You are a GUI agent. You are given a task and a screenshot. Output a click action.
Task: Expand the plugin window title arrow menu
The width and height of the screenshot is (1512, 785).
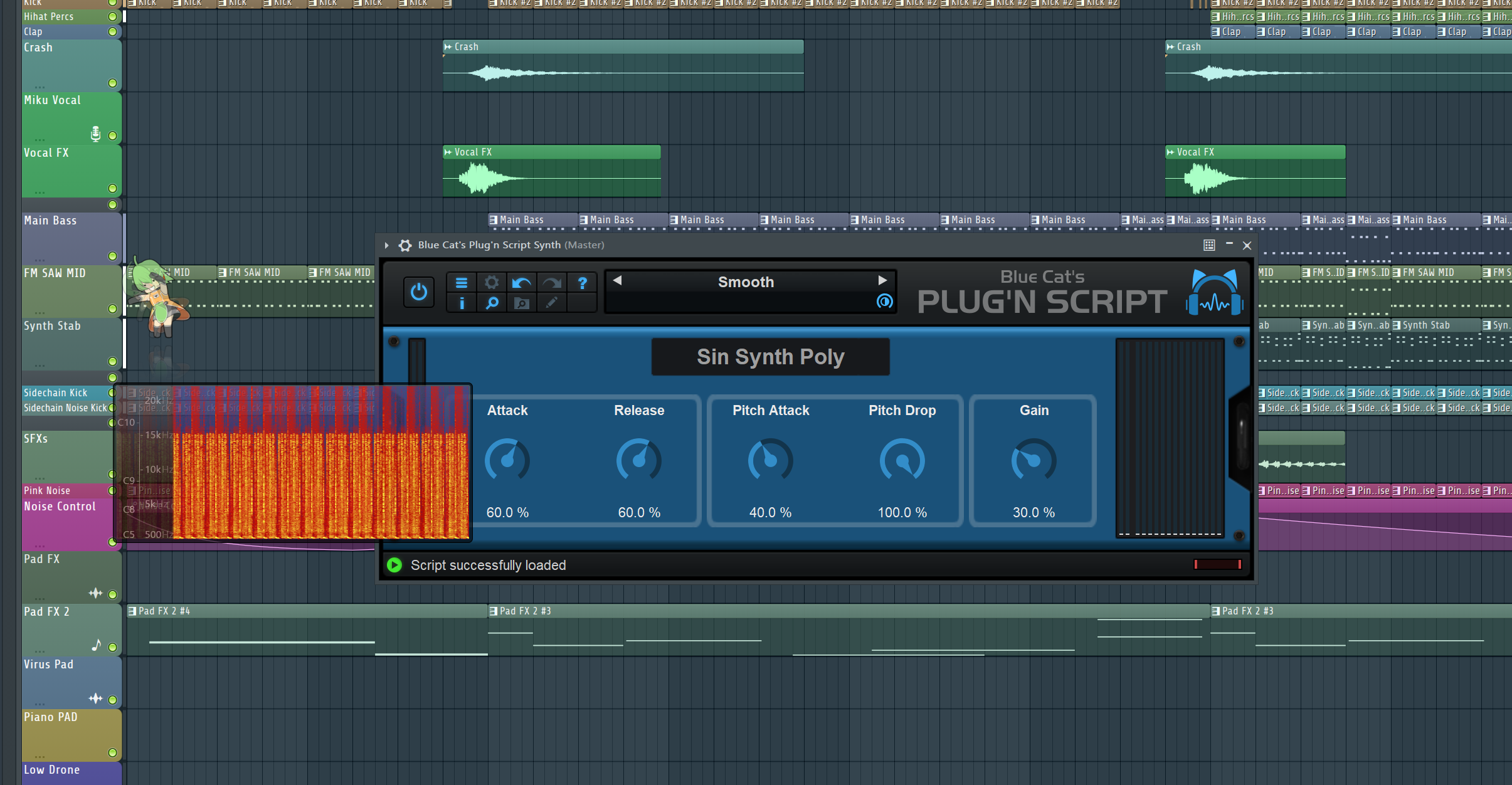coord(386,245)
